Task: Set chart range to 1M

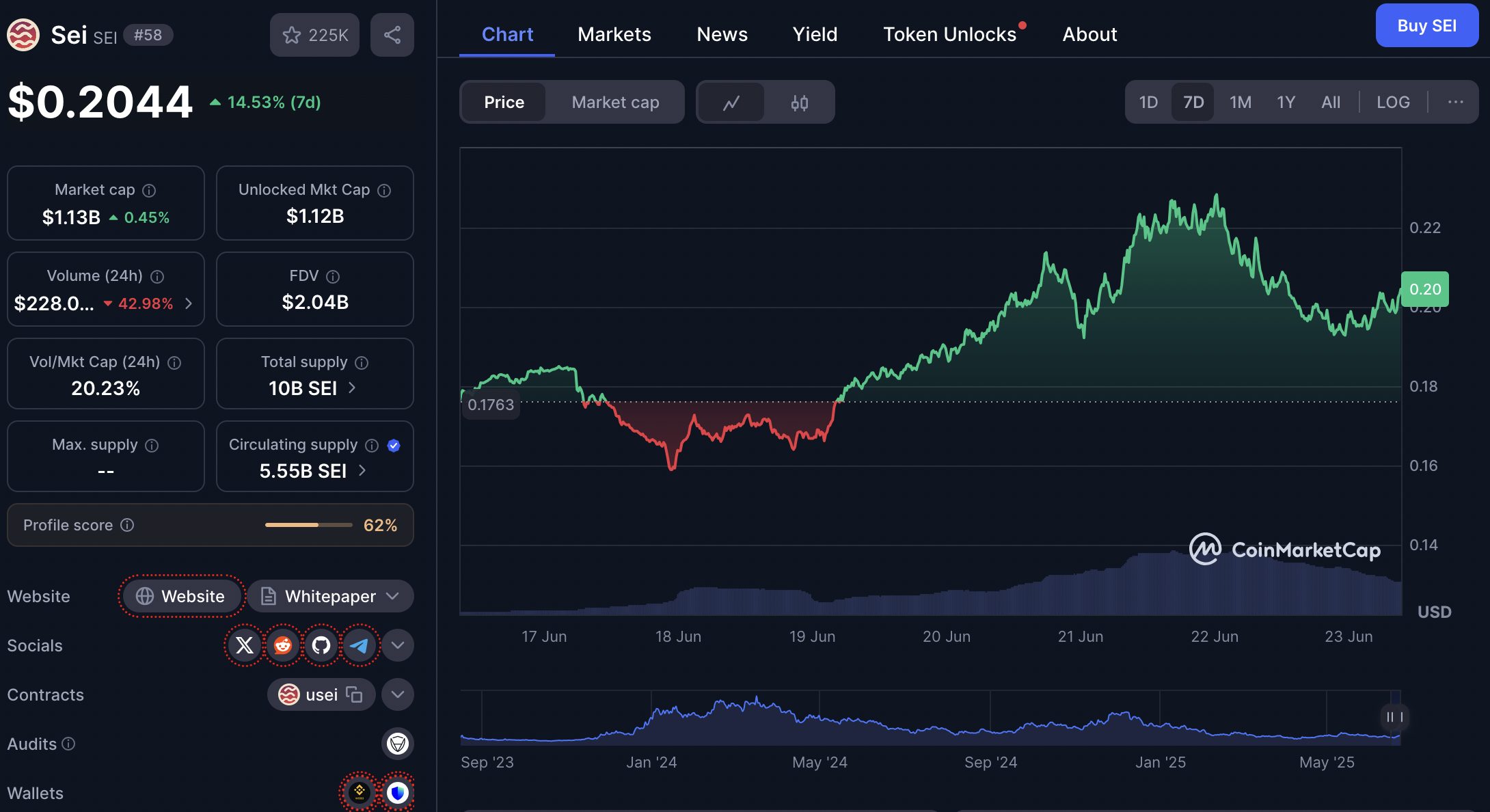Action: (1240, 103)
